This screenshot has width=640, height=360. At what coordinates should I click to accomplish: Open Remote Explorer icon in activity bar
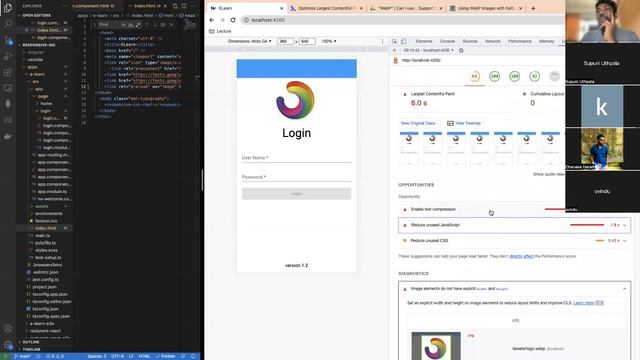coord(8,88)
